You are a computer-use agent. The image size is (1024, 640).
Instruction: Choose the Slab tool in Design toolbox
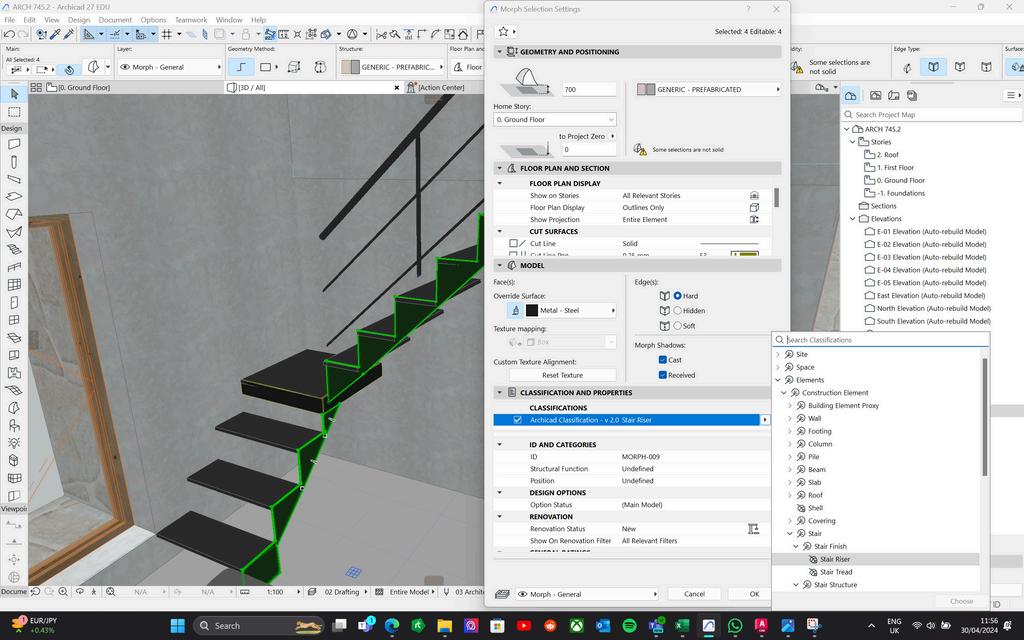point(14,197)
